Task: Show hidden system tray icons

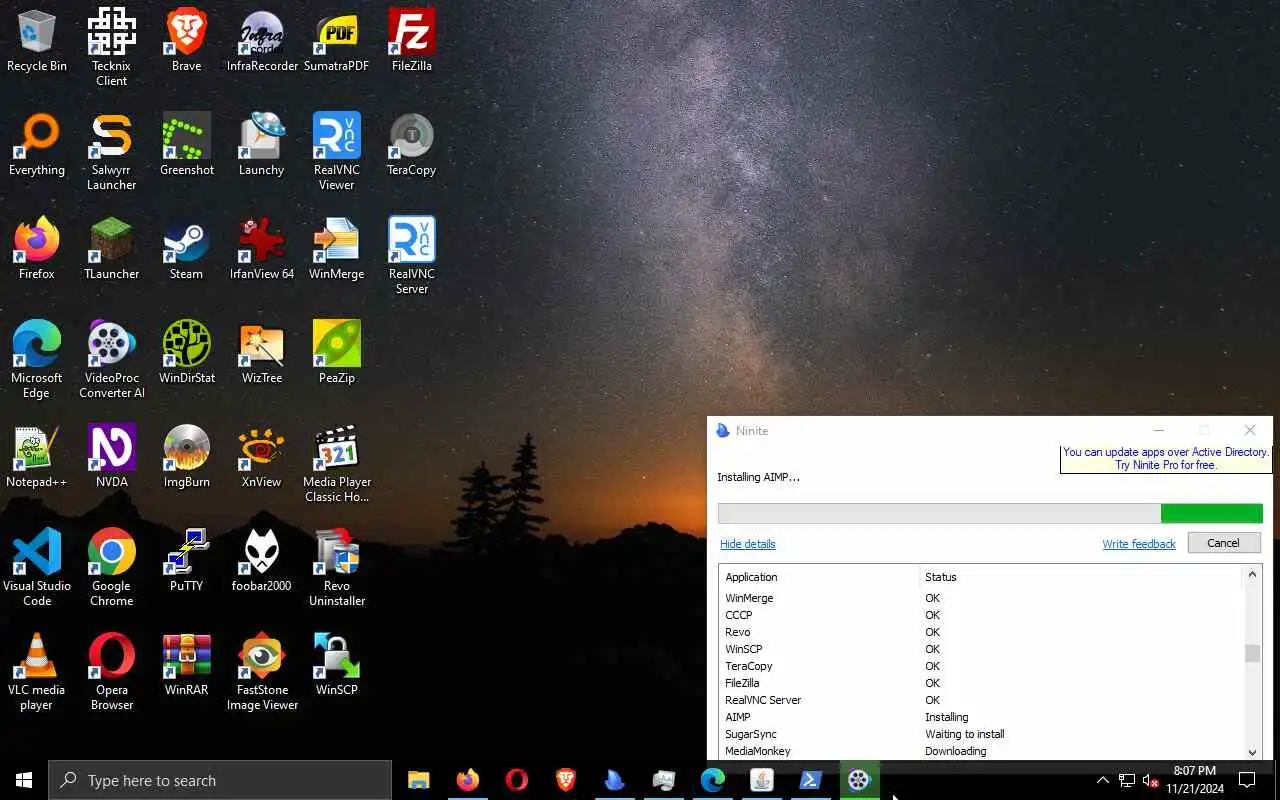Action: point(1103,780)
